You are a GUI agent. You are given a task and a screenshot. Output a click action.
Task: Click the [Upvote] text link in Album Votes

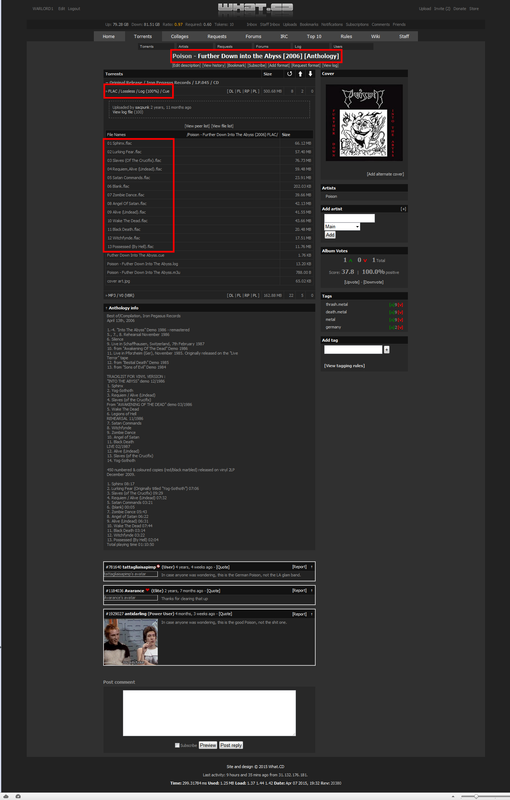click(x=352, y=282)
